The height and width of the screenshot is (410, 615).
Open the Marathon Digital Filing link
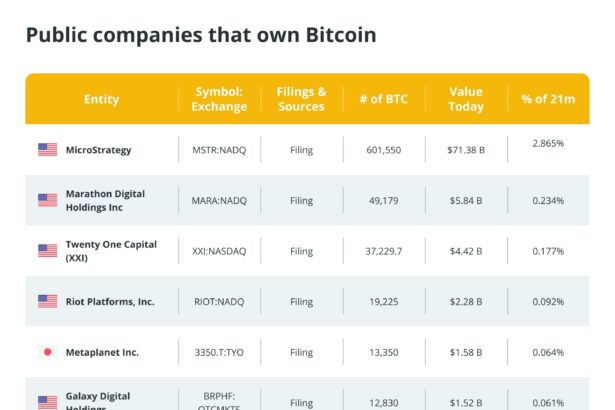click(301, 200)
